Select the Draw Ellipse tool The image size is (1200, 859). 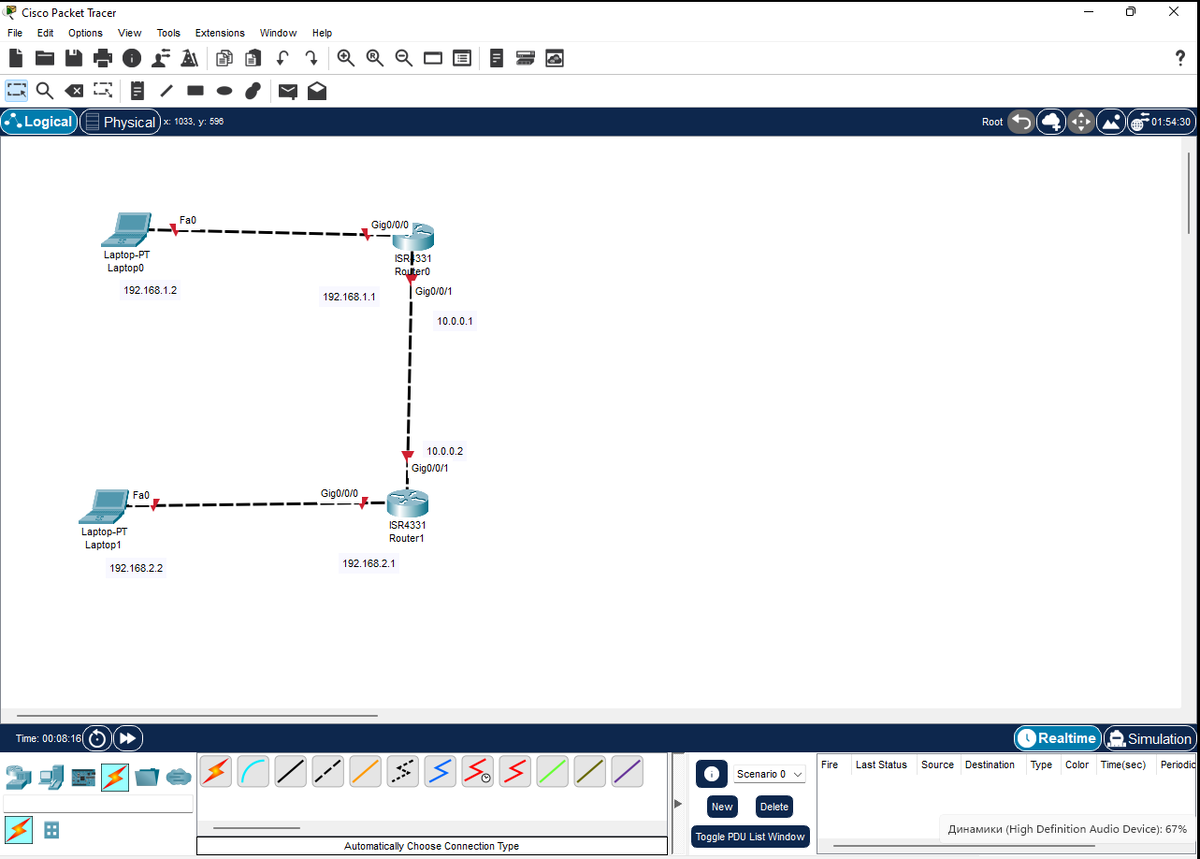point(225,91)
